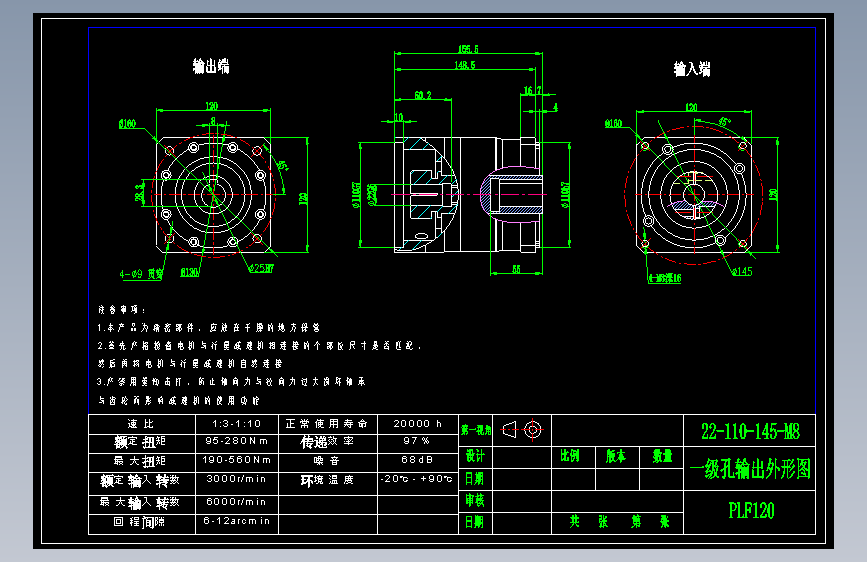Click the backlash value 6-12arcmin
This screenshot has height=562, width=867.
coord(236,521)
